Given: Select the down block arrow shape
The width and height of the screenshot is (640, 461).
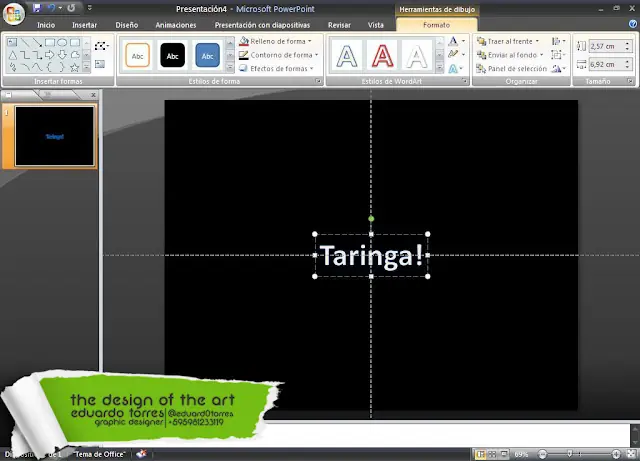Looking at the screenshot, I should coord(62,55).
